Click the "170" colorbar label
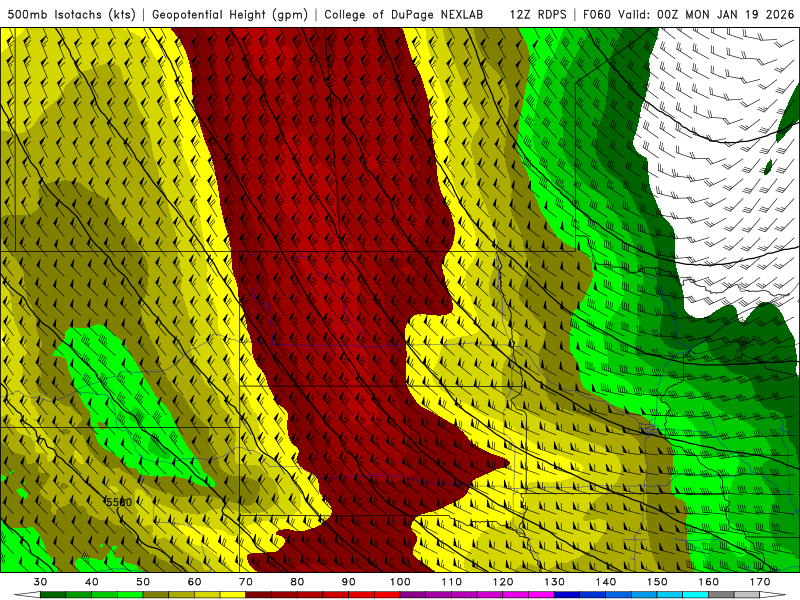Viewport: 800px width, 600px height. (x=760, y=582)
